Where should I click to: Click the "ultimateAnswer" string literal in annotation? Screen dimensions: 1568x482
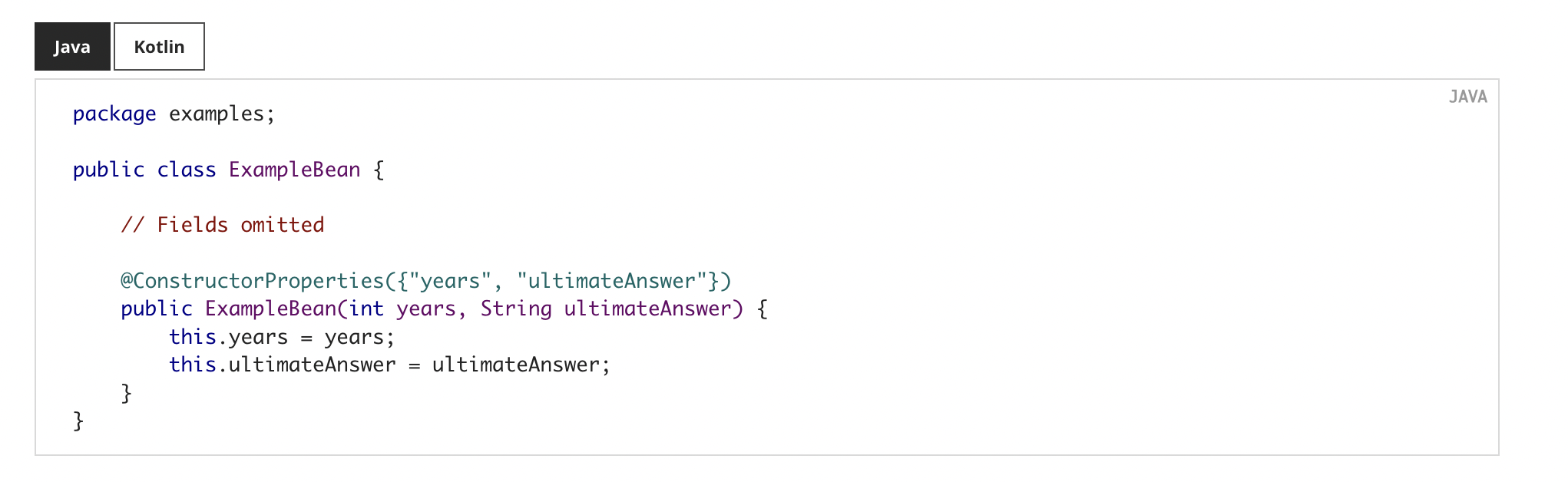coord(611,281)
